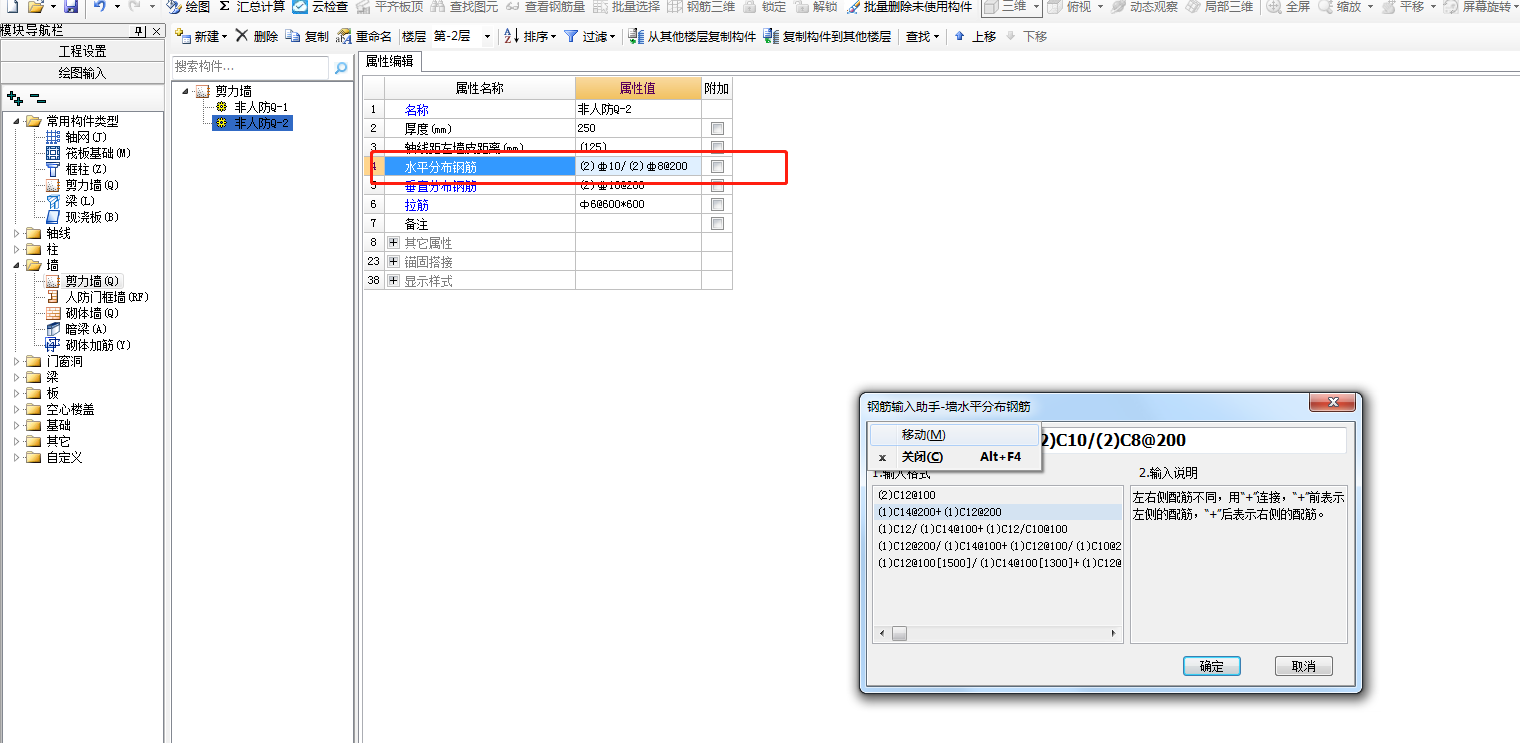Expand the 显示样式 property group
The image size is (1520, 743).
[x=393, y=281]
